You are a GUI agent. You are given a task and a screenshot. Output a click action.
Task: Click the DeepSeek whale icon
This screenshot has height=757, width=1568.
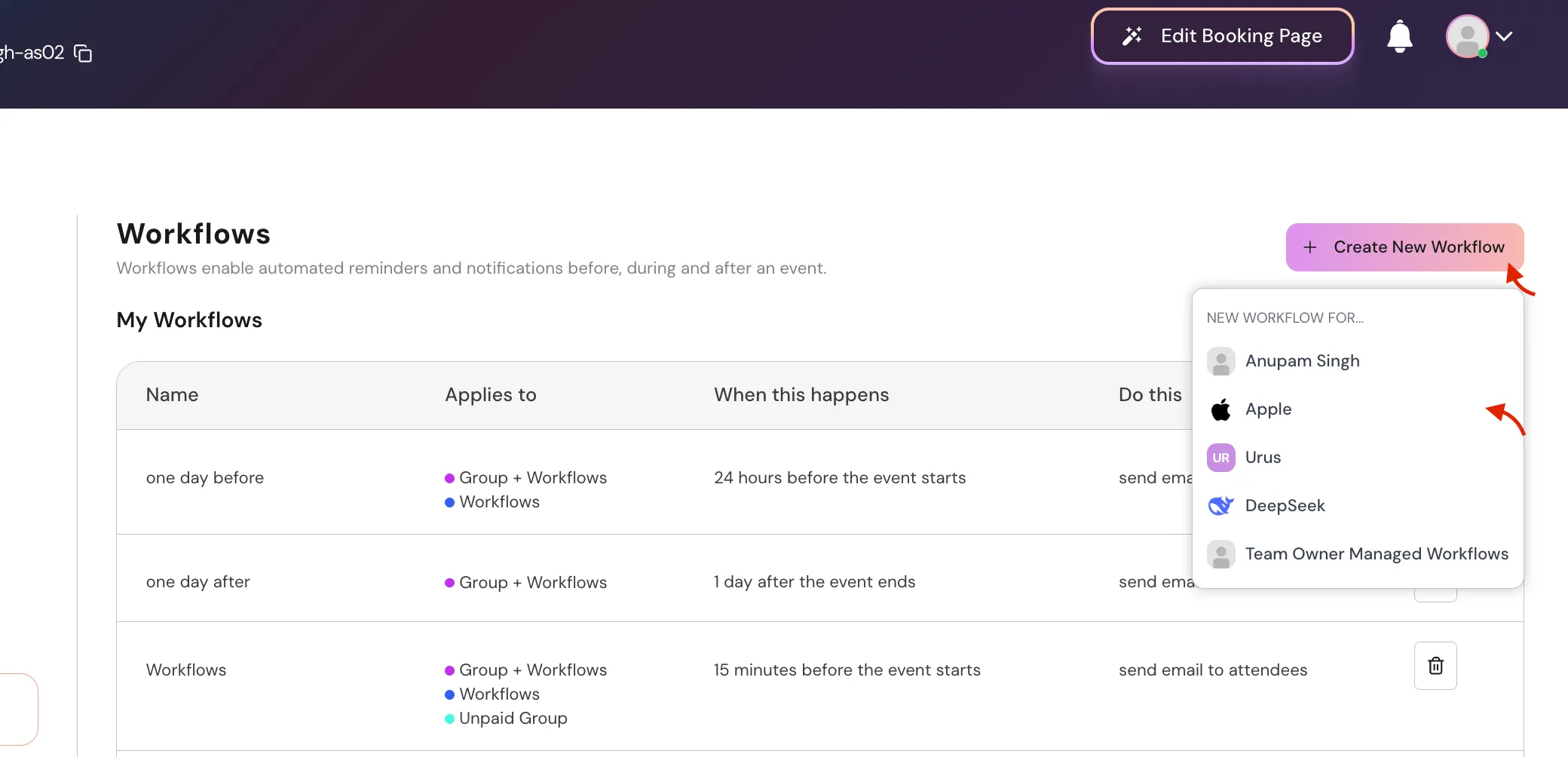tap(1220, 506)
